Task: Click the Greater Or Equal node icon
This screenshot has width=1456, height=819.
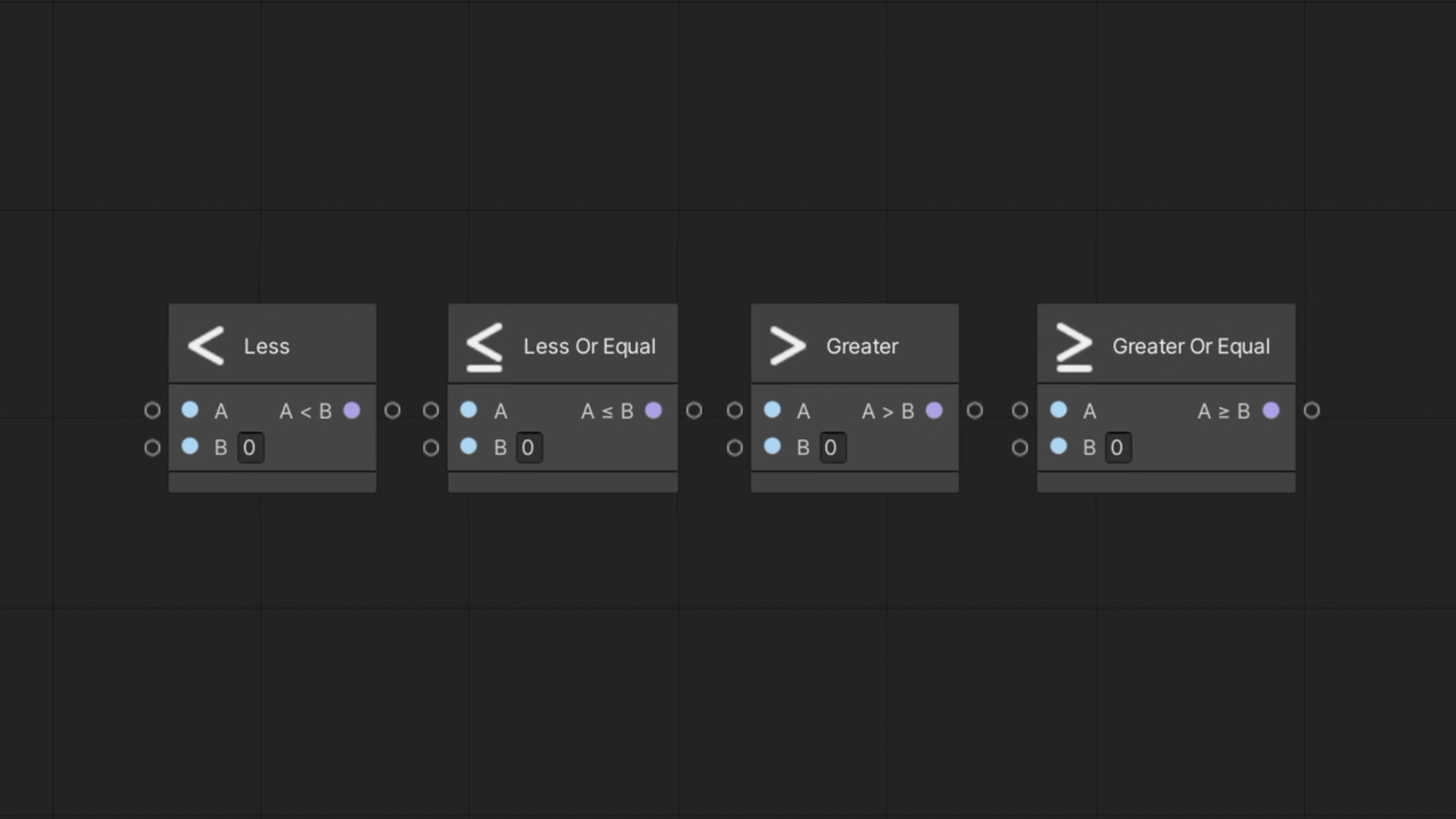Action: point(1074,346)
